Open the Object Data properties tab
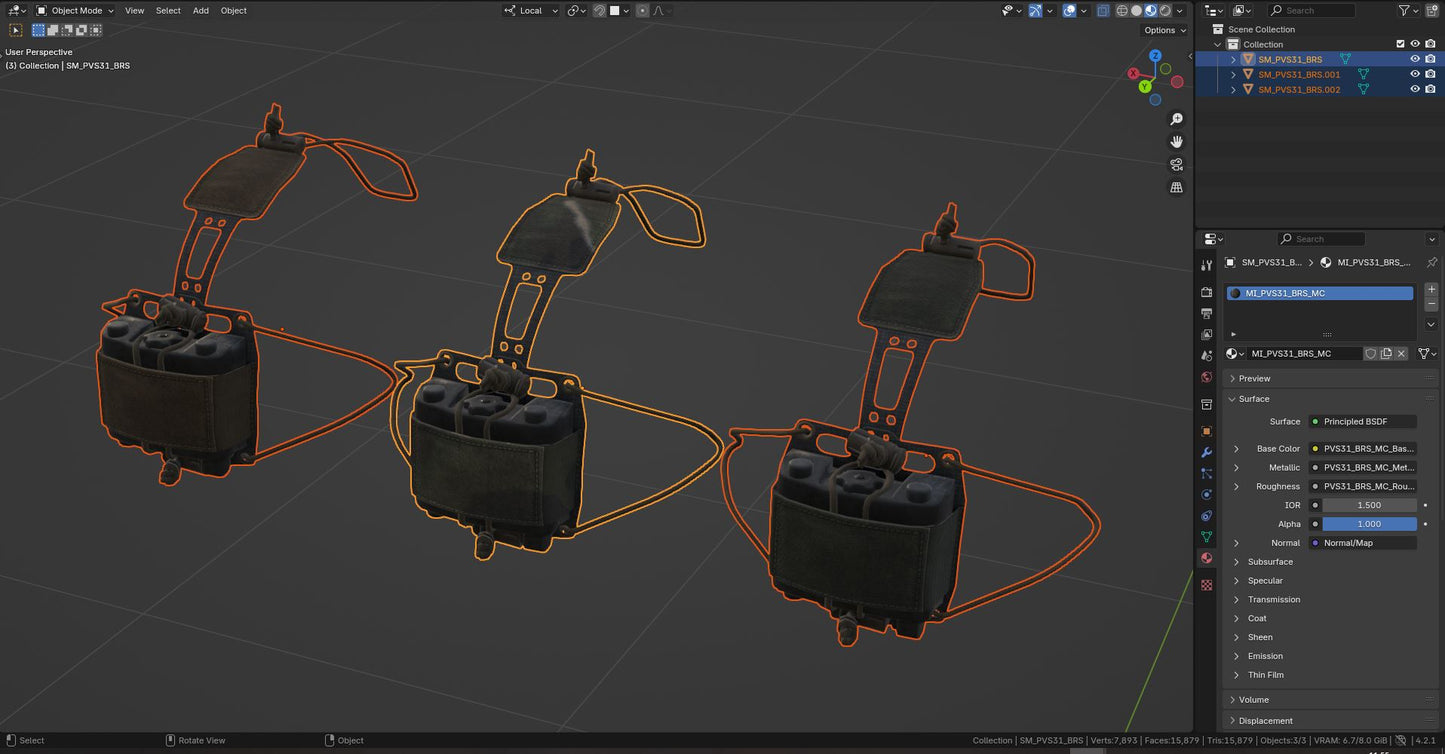 click(1207, 537)
